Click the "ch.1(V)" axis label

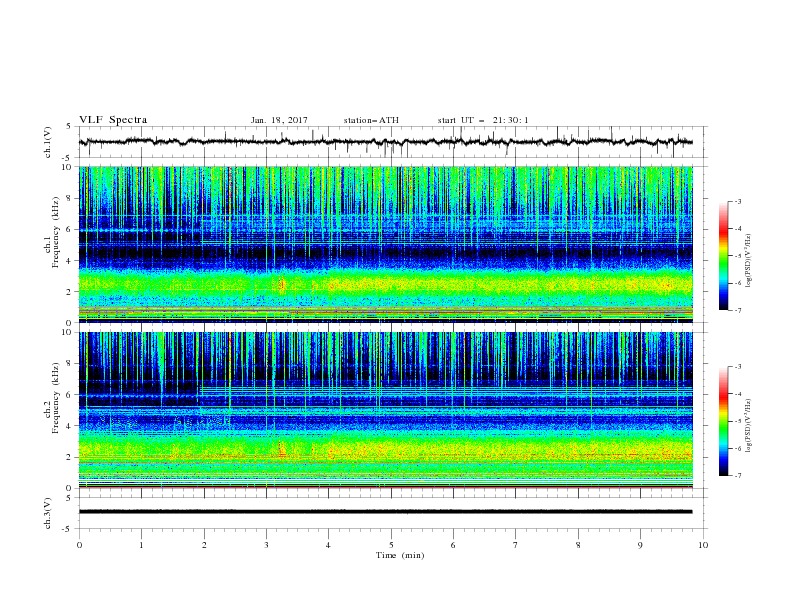point(47,142)
